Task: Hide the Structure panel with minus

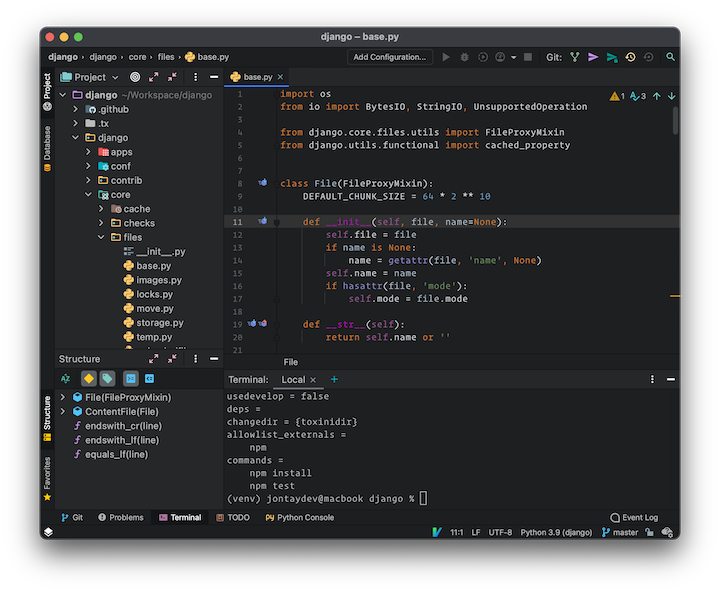Action: click(214, 359)
